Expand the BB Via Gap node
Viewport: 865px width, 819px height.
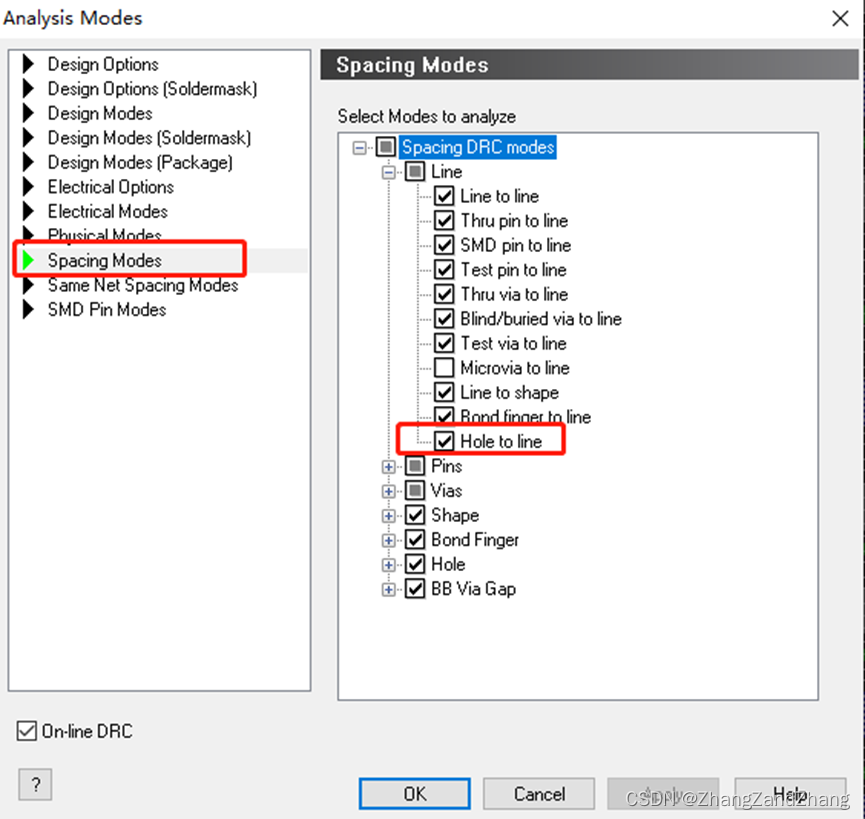(389, 589)
